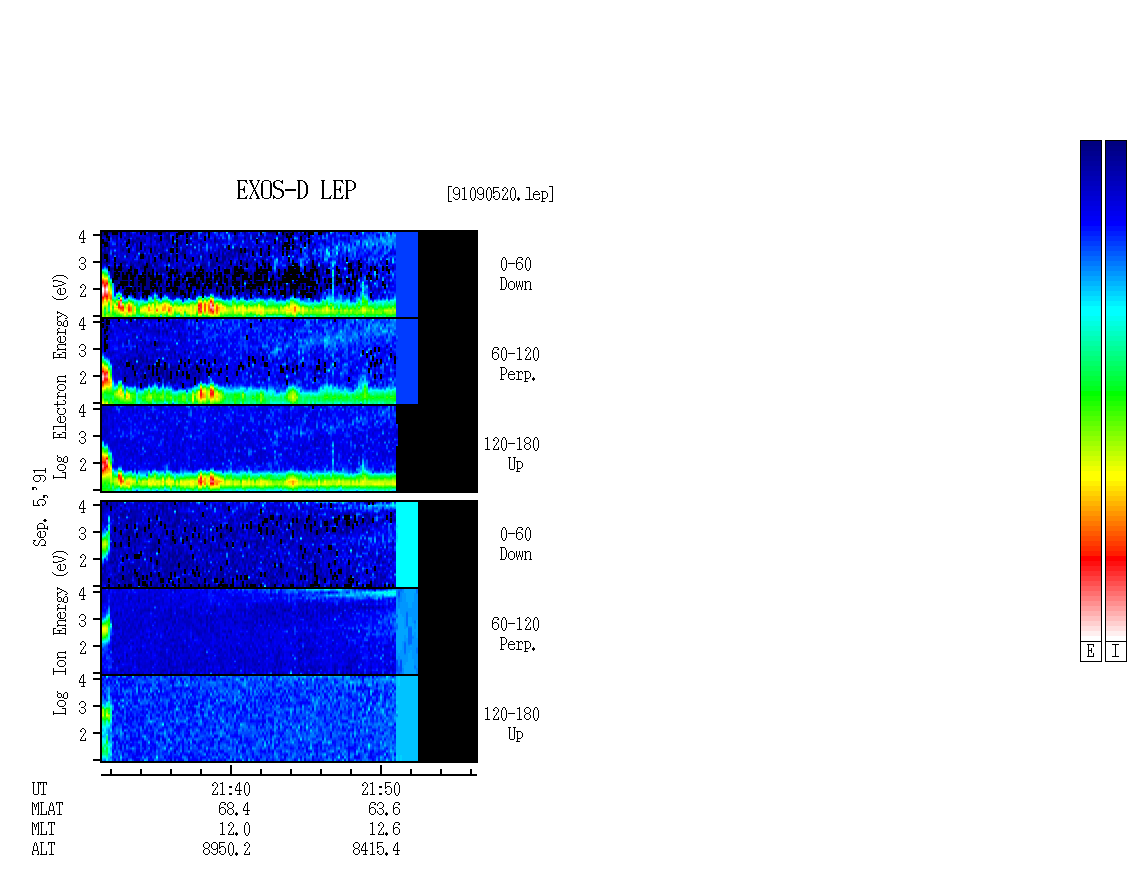Click the time axis tick at 21:50
Image resolution: width=1130 pixels, height=875 pixels.
click(x=381, y=770)
